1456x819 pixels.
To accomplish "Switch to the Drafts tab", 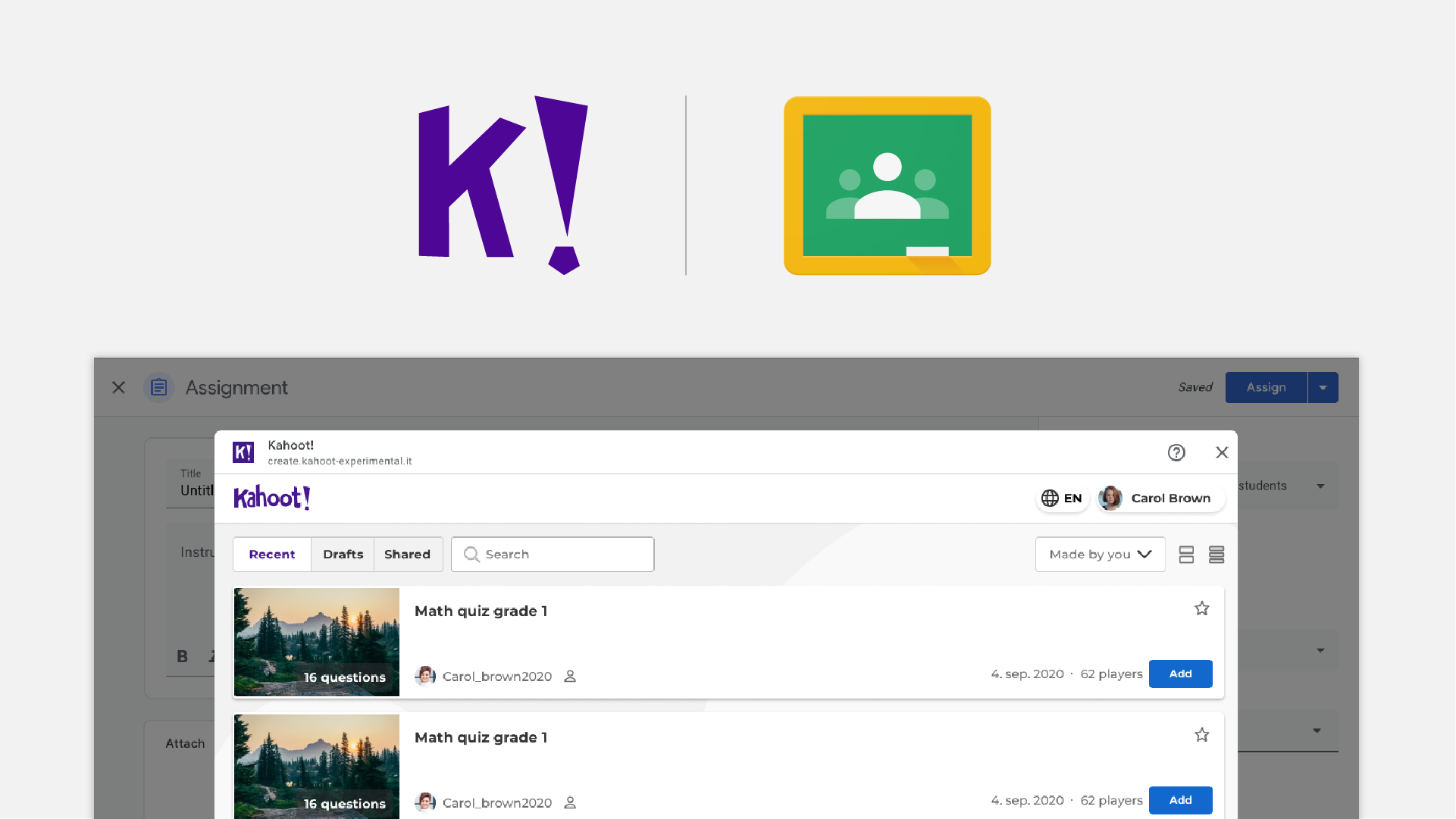I will (343, 555).
